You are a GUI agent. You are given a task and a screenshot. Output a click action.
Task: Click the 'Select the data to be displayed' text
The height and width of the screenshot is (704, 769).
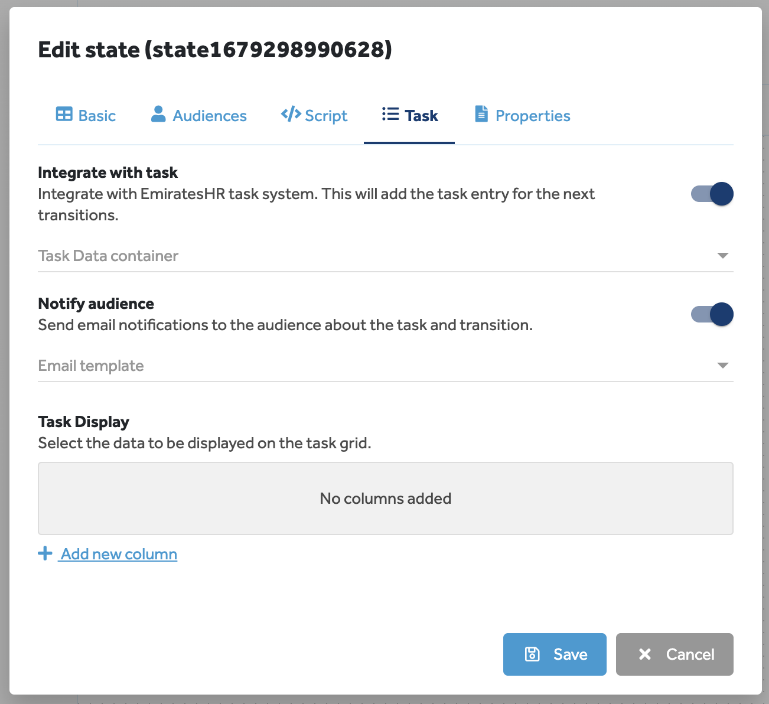tap(205, 443)
